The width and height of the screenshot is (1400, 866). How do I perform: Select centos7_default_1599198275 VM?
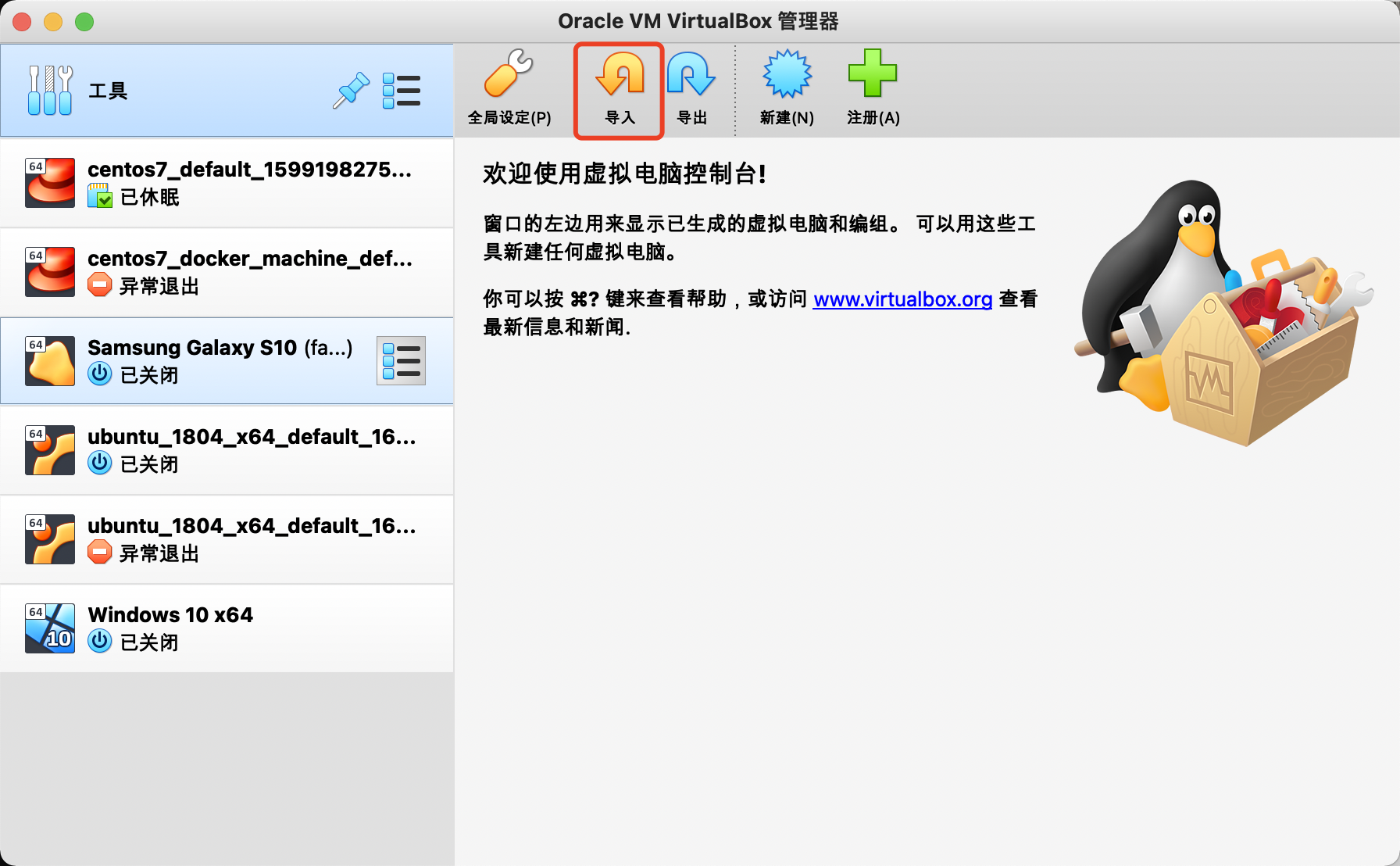(x=227, y=183)
